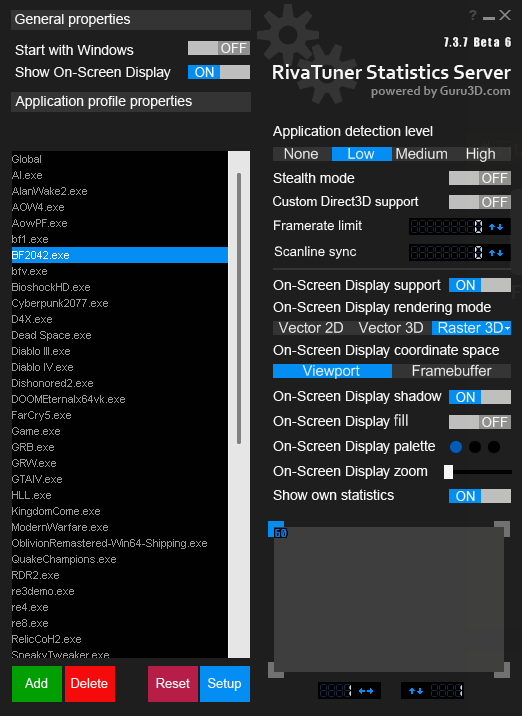522x716 pixels.
Task: Select Vector 2D rendering mode
Action: pyautogui.click(x=311, y=328)
